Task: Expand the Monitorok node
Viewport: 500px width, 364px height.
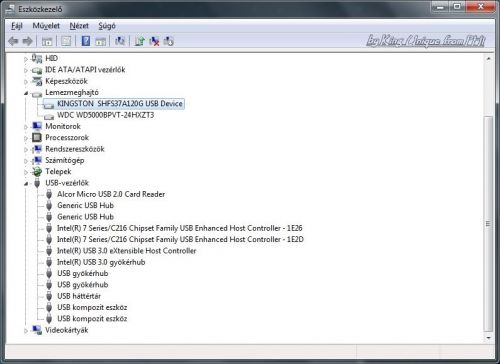Action: 26,127
